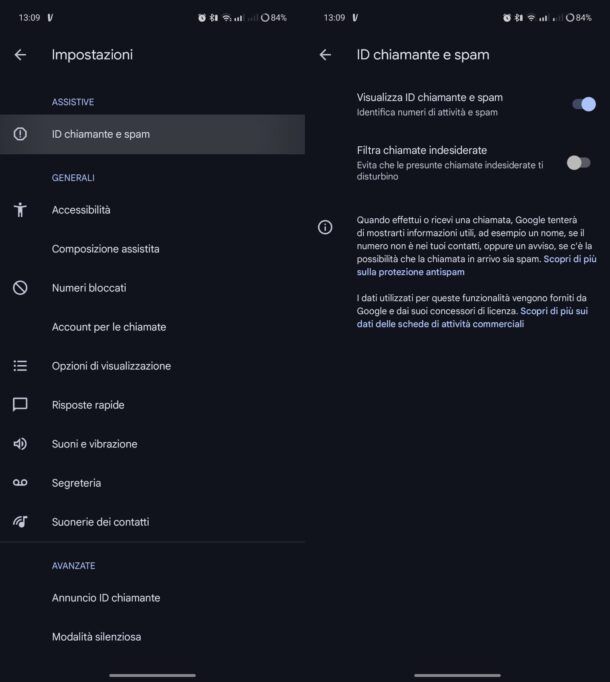Tap the Opzioni di visualizzazione list icon
The height and width of the screenshot is (682, 610).
point(20,365)
